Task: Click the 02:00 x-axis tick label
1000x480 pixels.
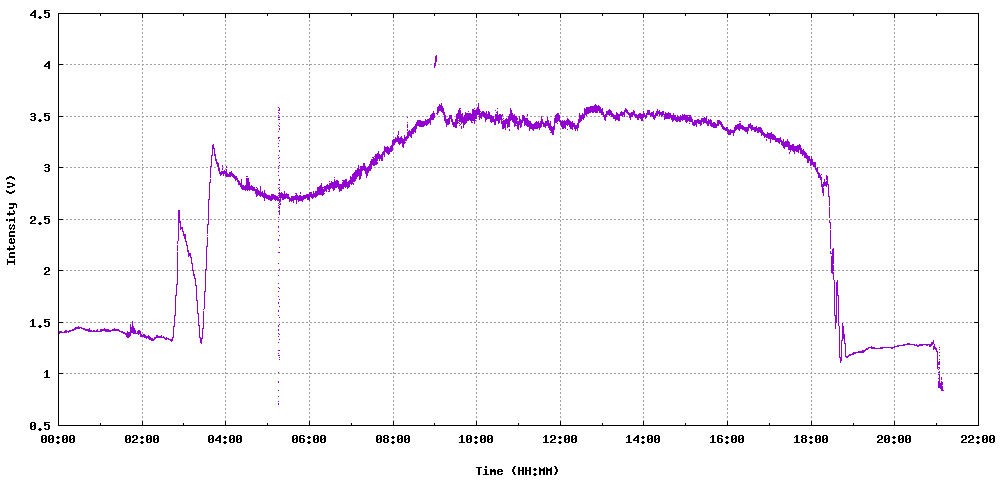Action: pos(142,439)
